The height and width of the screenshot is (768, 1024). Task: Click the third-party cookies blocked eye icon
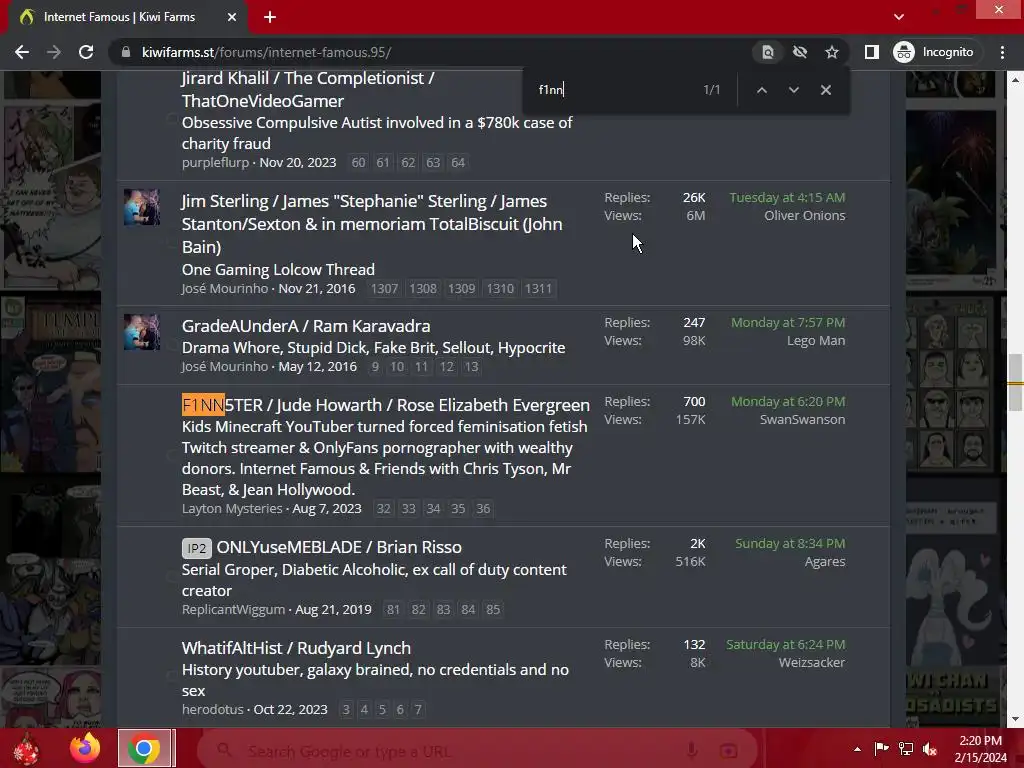(799, 52)
